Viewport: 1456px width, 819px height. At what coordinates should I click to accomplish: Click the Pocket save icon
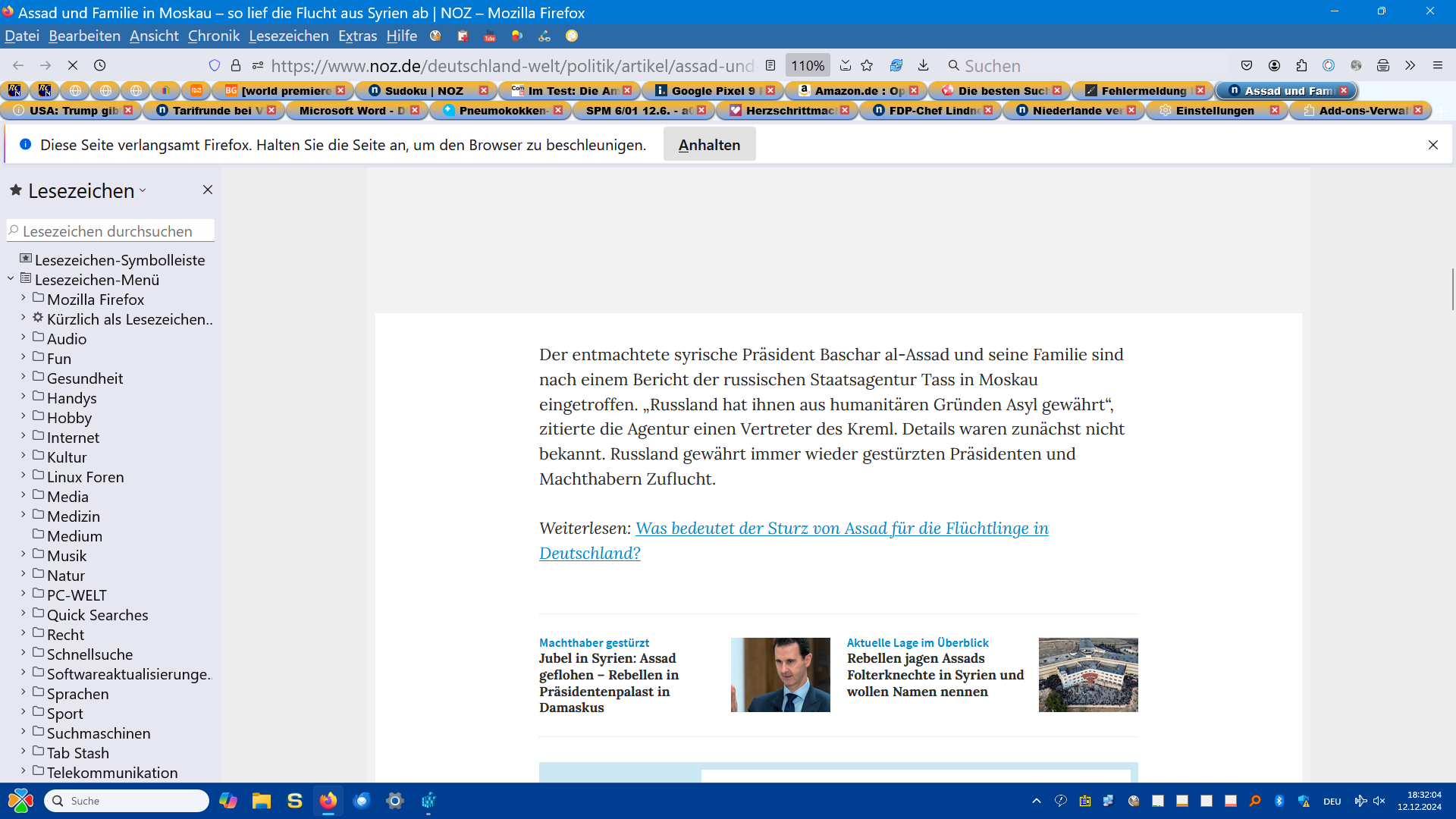click(1247, 66)
